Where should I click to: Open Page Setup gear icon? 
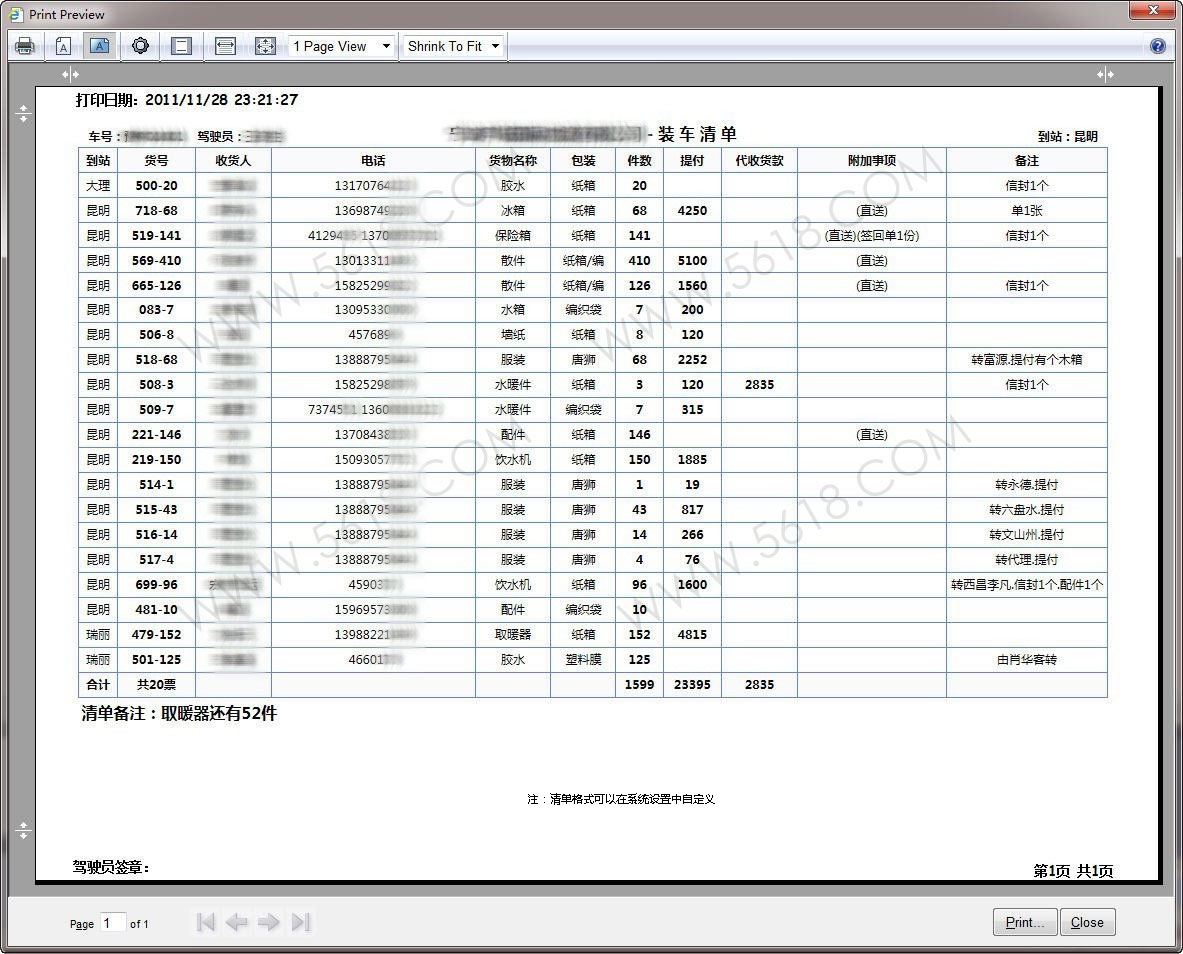click(140, 46)
